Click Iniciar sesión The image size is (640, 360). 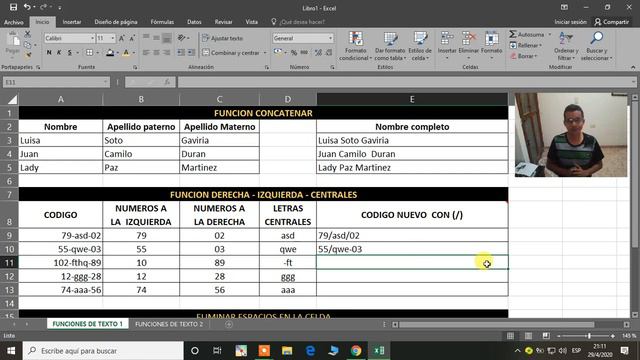click(570, 22)
